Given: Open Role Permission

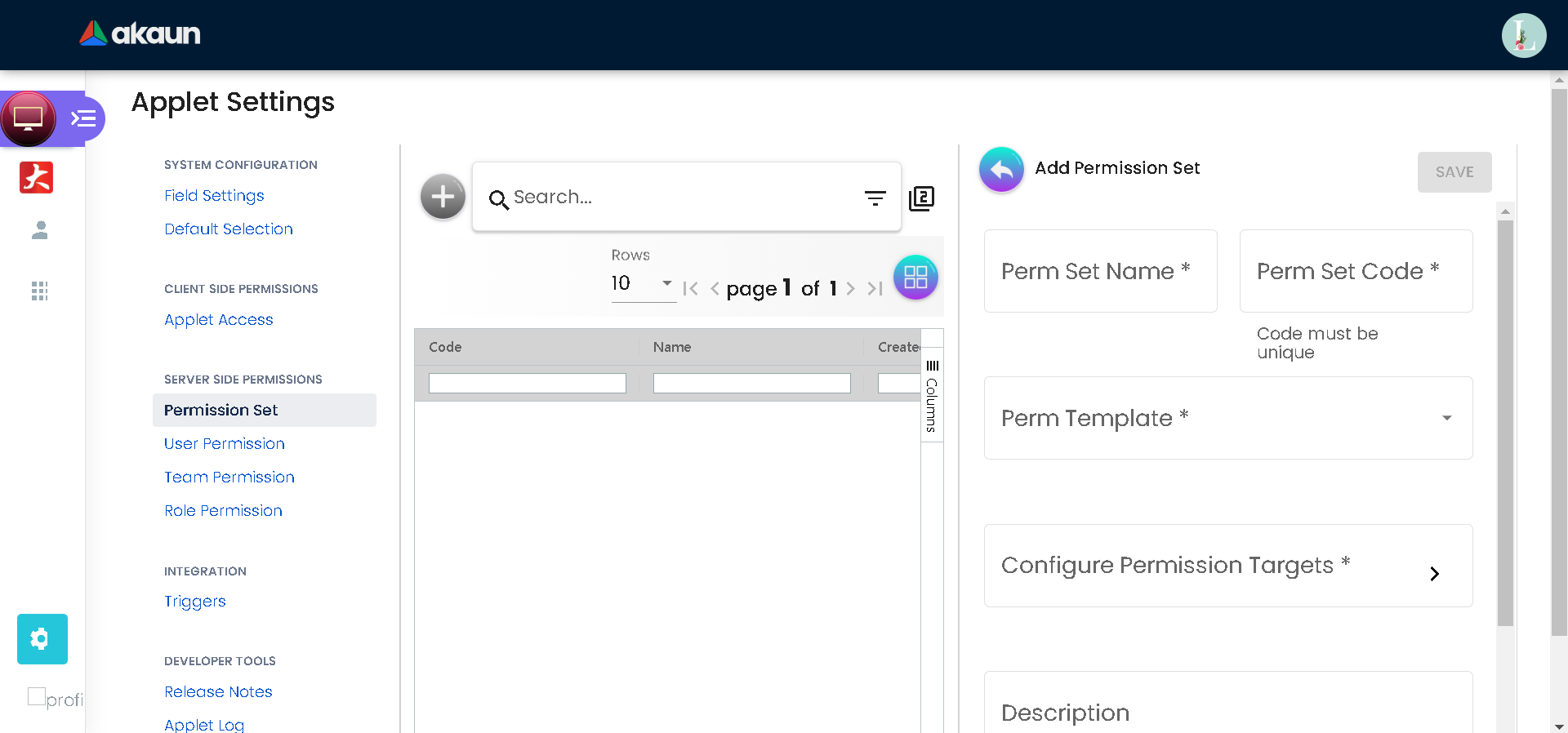Looking at the screenshot, I should coord(223,511).
